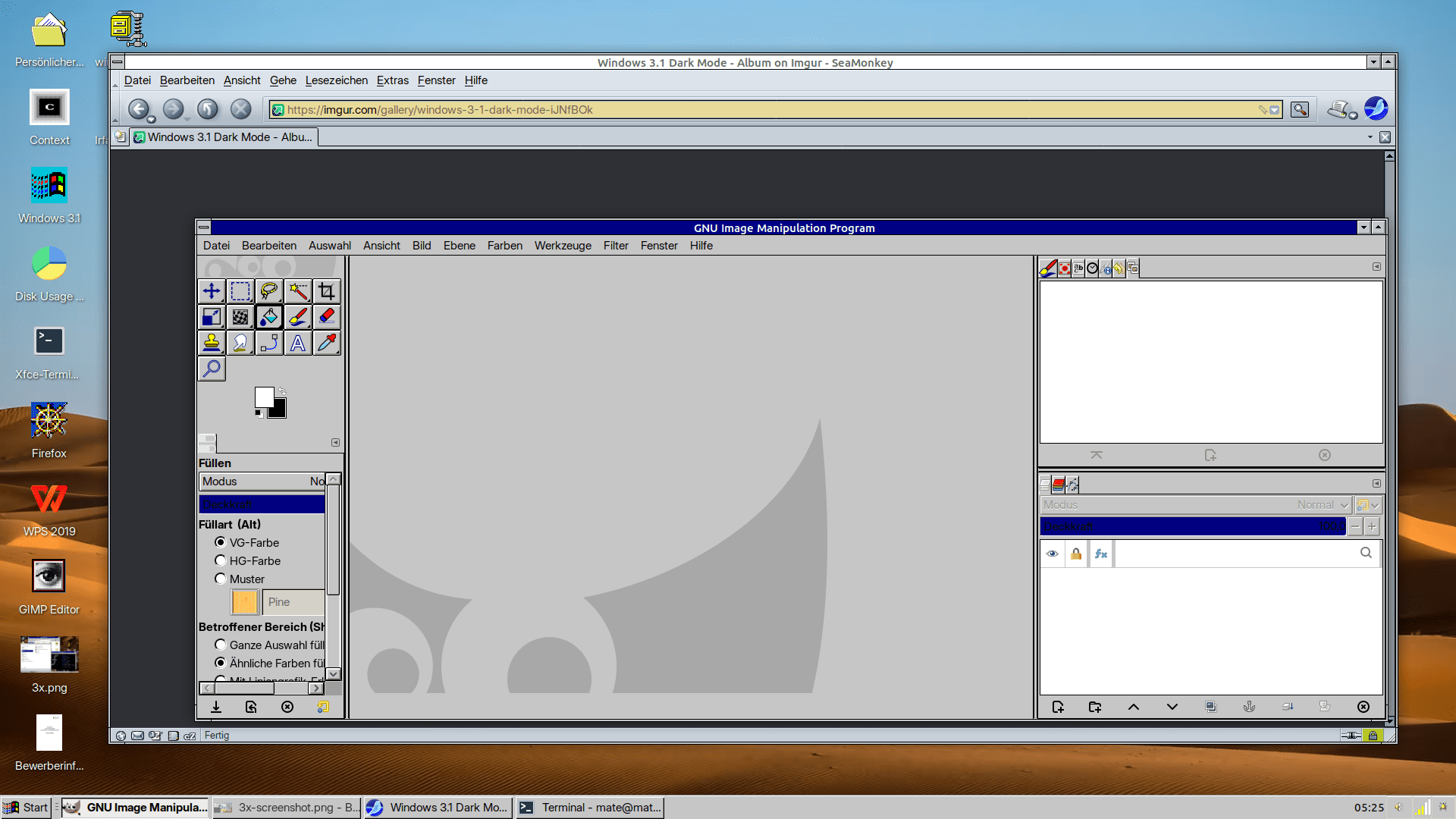Open Lesezeichen menu in SeaMonkey
This screenshot has width=1456, height=819.
tap(337, 80)
